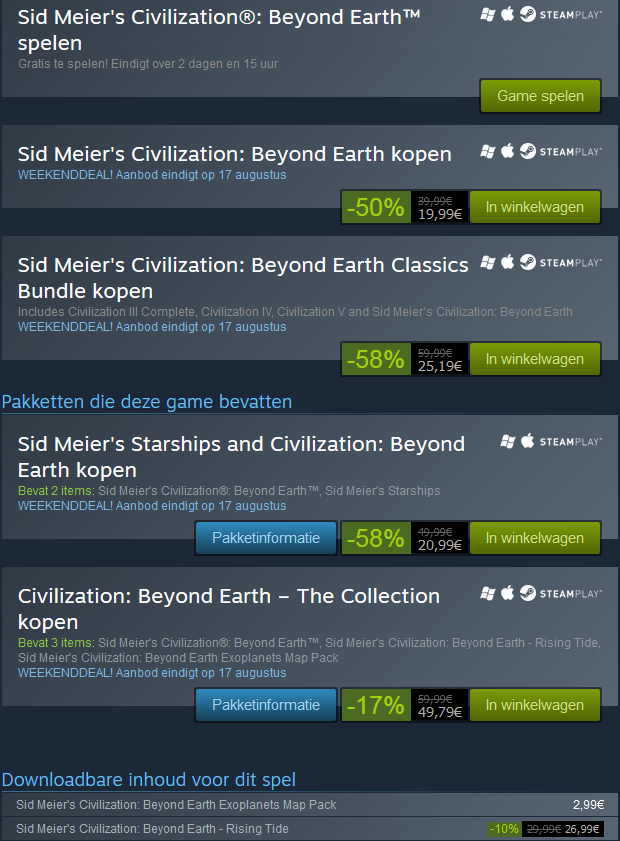The image size is (620, 841).
Task: Add Starships and Beyond Earth package to cart
Action: (534, 538)
